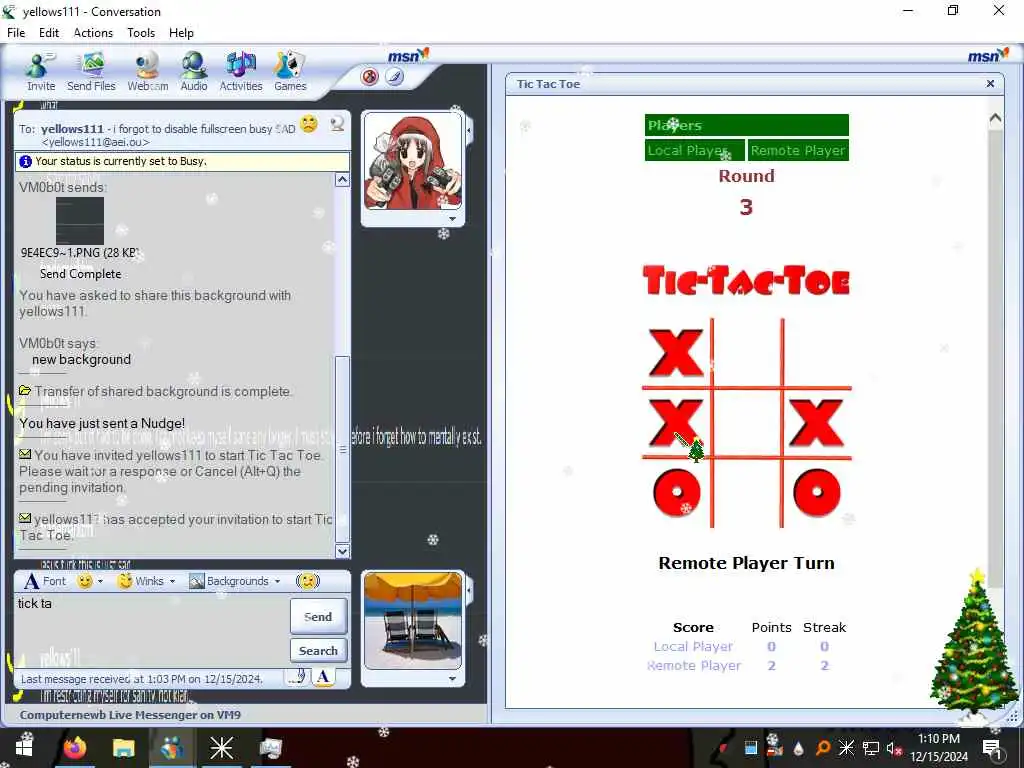Open the Font settings button
The width and height of the screenshot is (1024, 768).
point(45,581)
